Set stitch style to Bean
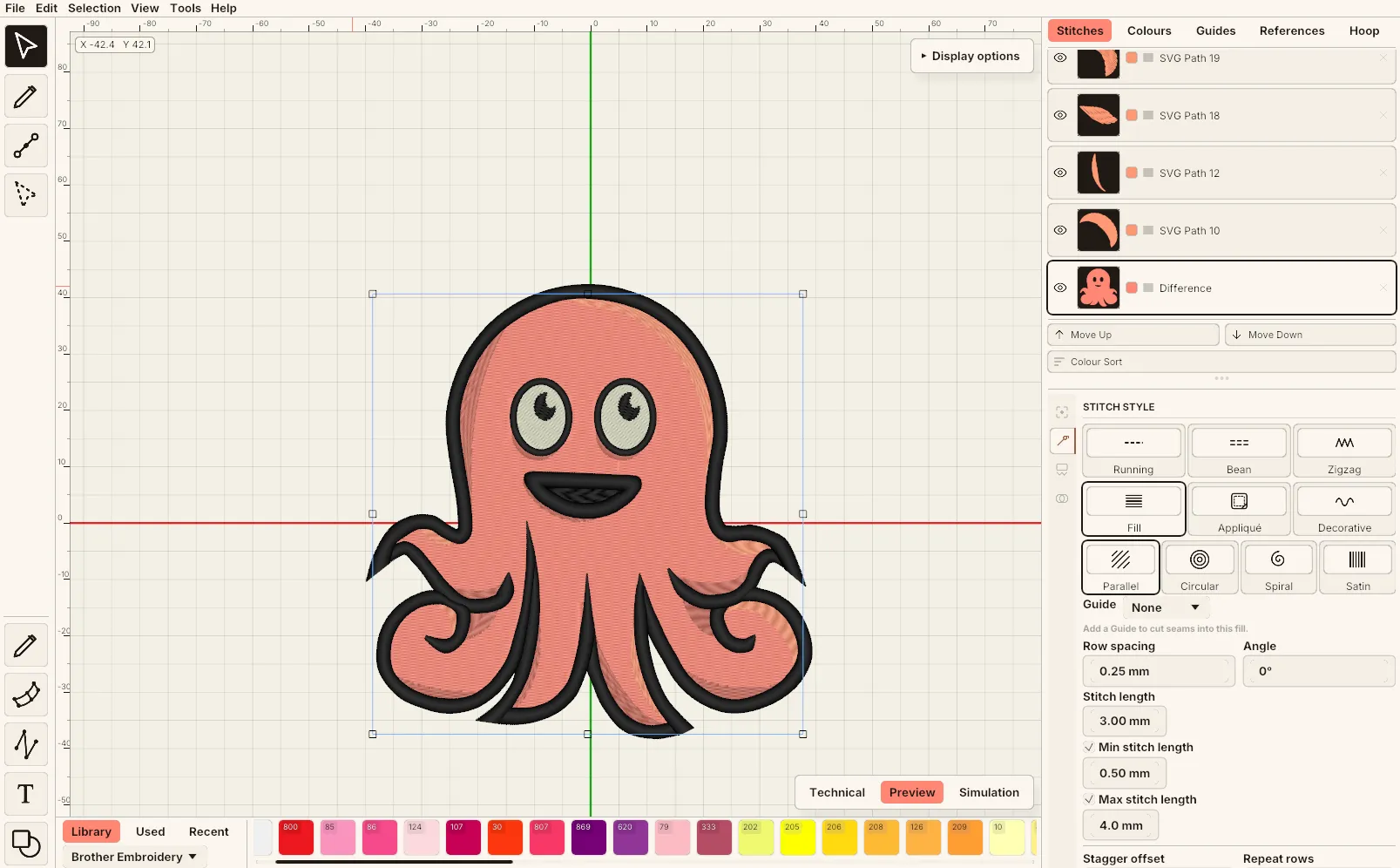The width and height of the screenshot is (1400, 868). coord(1239,451)
